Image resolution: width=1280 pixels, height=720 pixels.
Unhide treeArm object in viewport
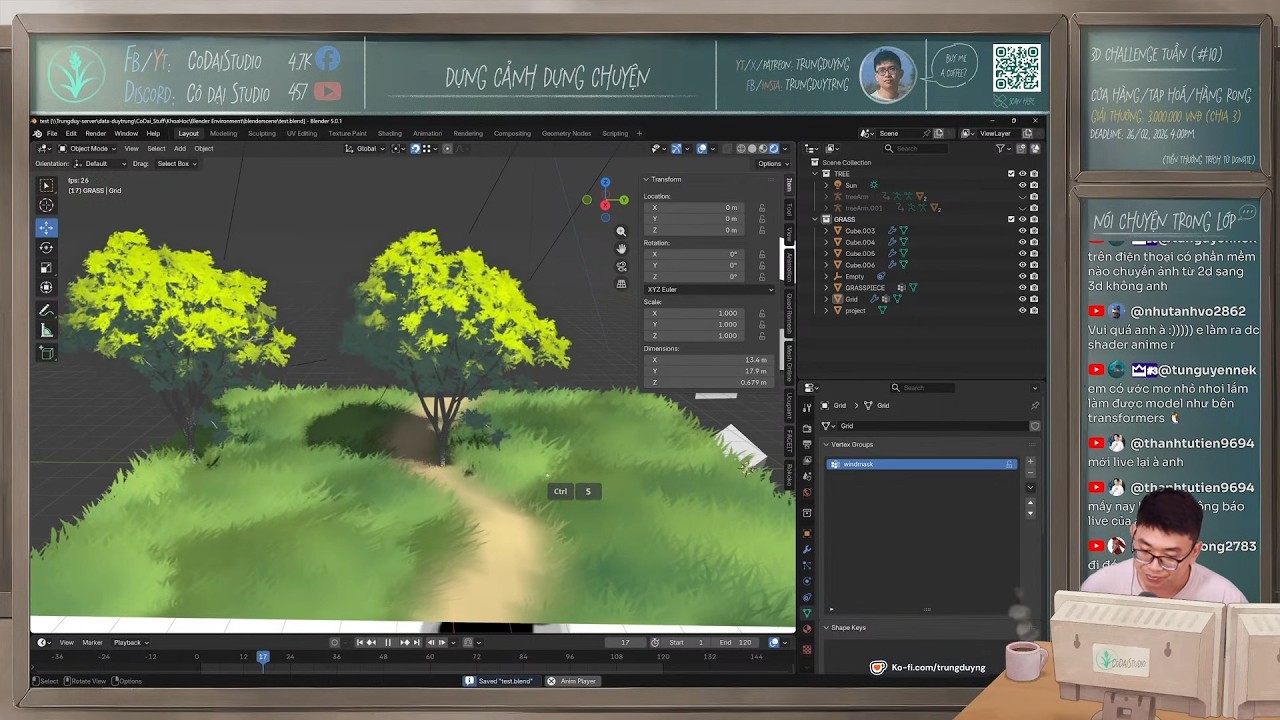click(1022, 196)
